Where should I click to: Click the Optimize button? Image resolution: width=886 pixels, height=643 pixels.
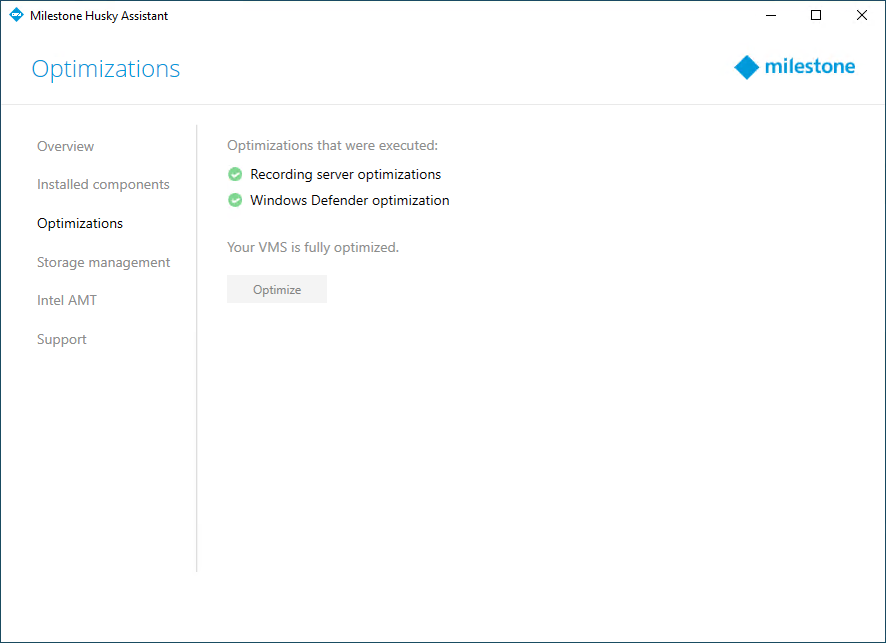click(x=277, y=289)
